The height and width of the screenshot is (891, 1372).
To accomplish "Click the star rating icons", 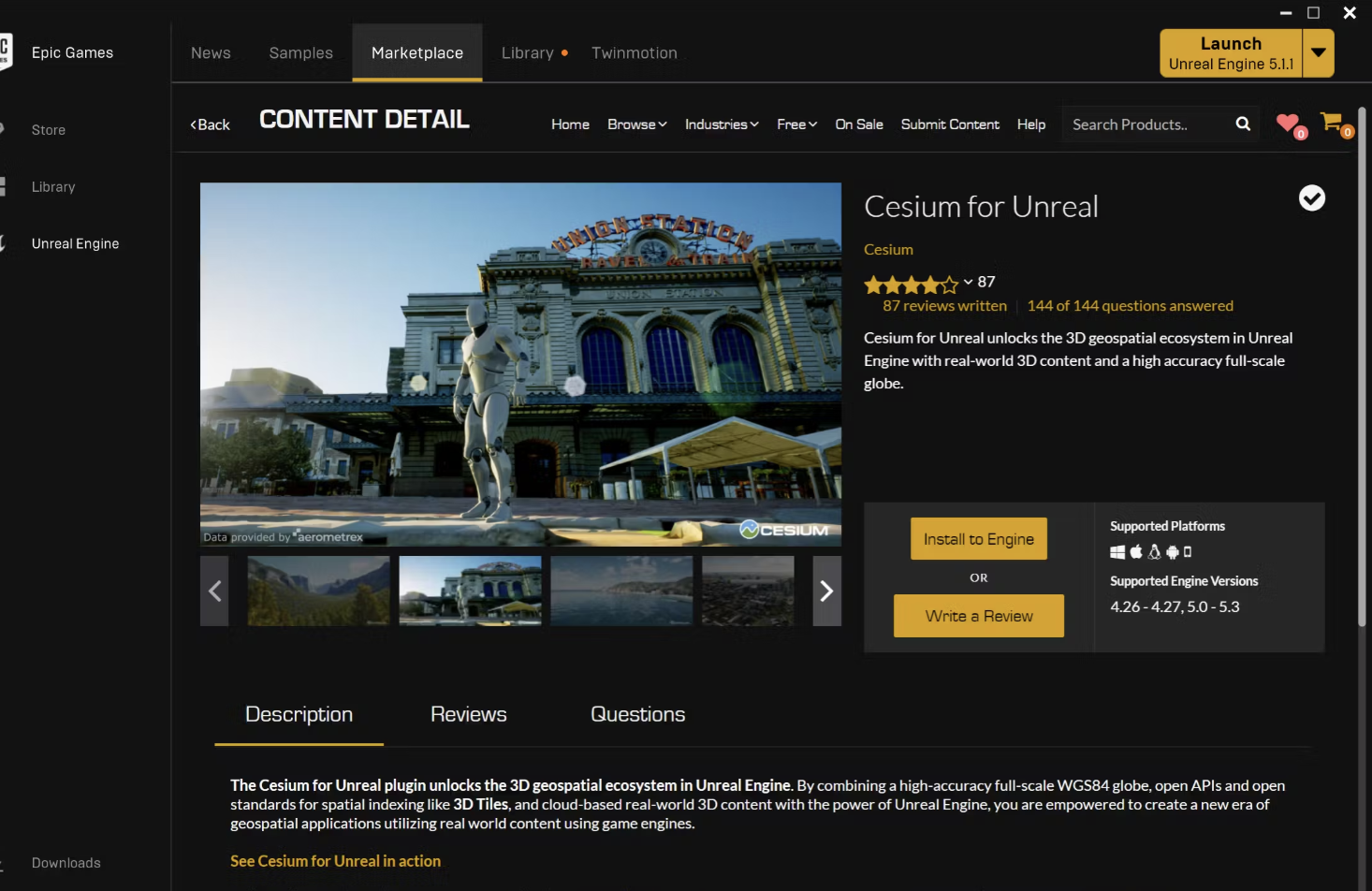I will [x=912, y=285].
